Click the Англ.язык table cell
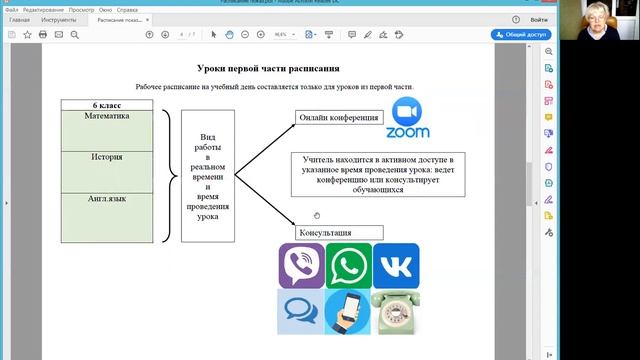Screen dimensions: 640x360 (107, 218)
